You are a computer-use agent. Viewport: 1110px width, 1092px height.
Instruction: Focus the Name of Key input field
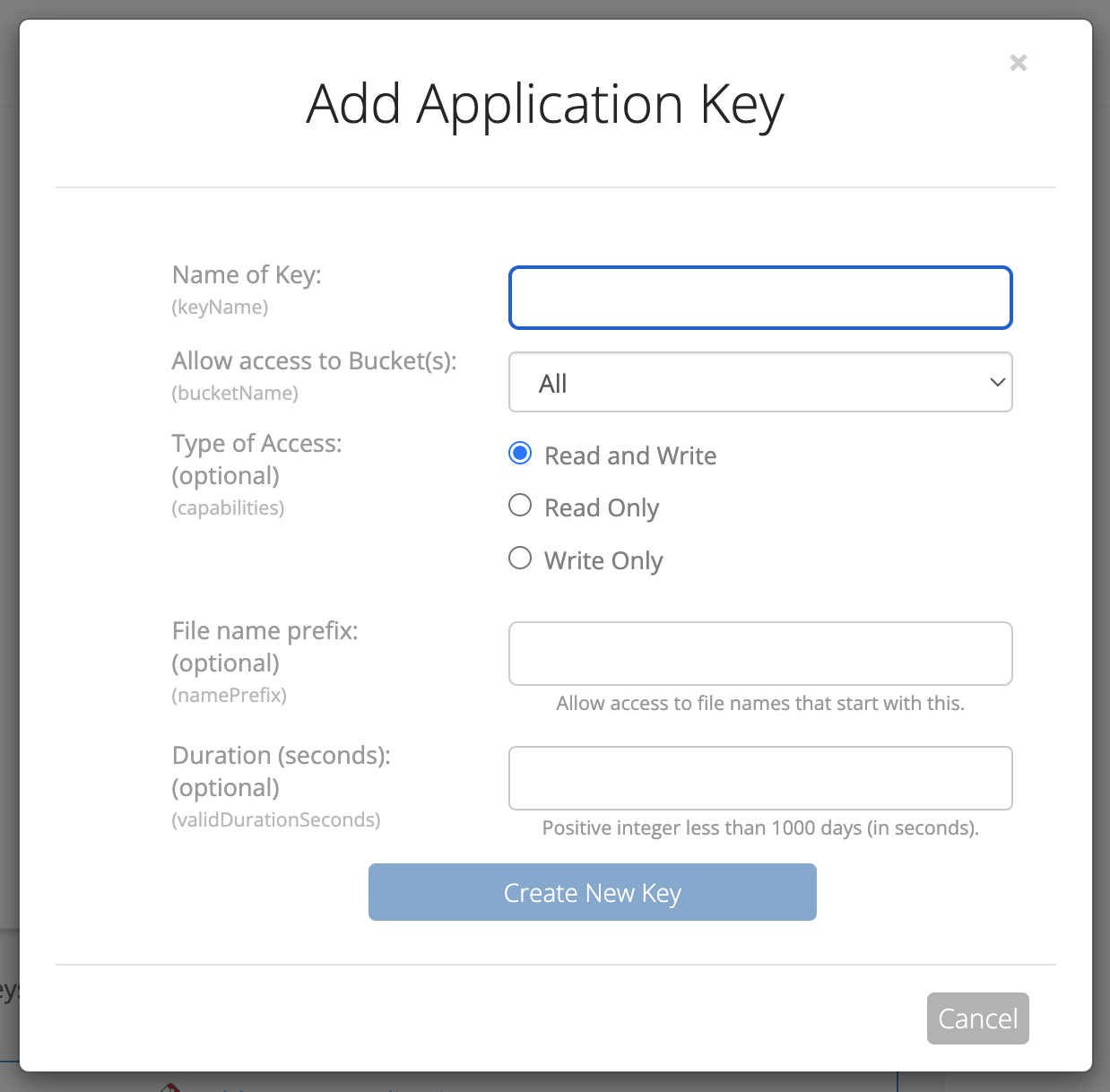[760, 298]
